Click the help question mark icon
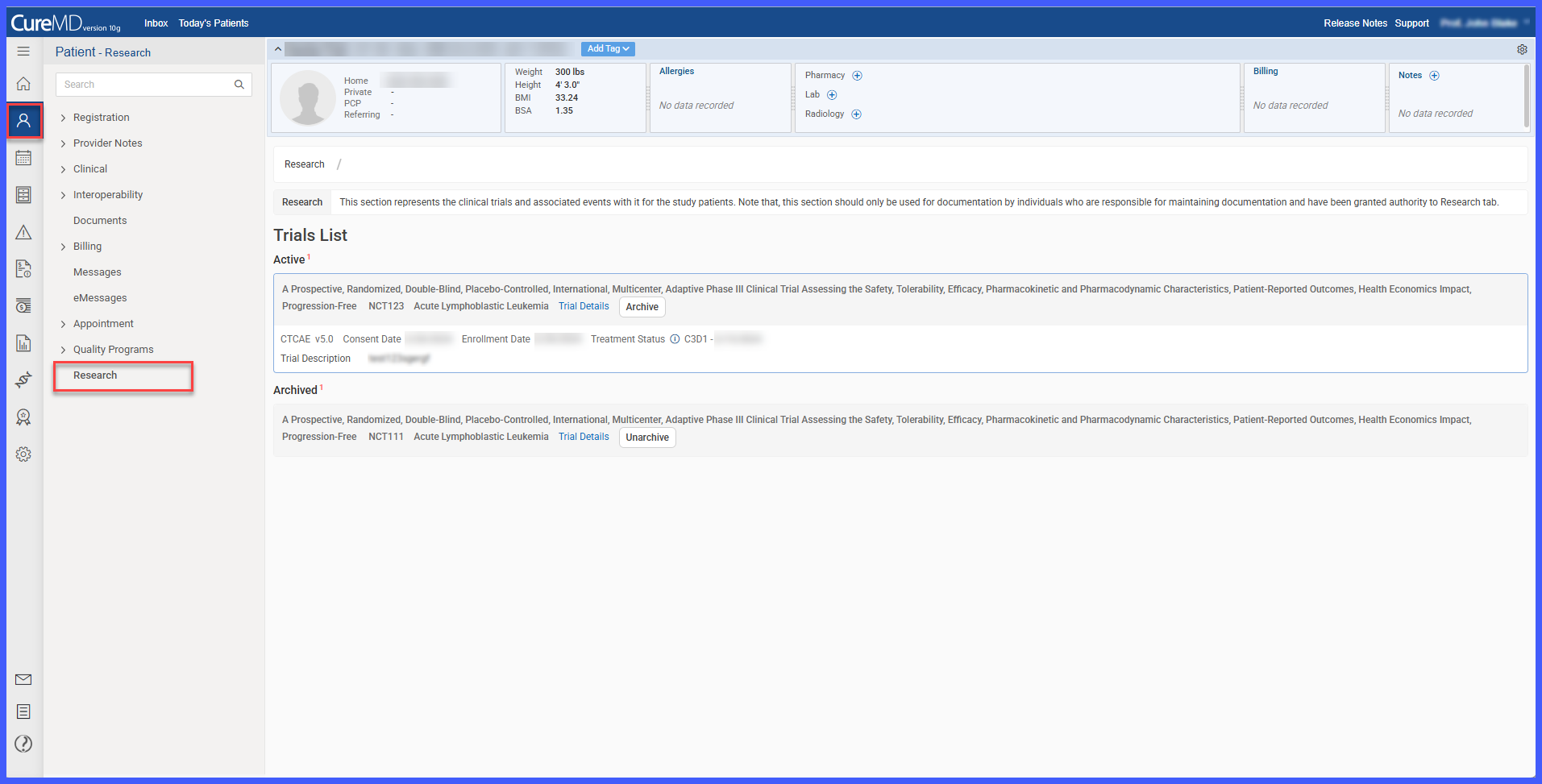Image resolution: width=1542 pixels, height=784 pixels. (23, 744)
